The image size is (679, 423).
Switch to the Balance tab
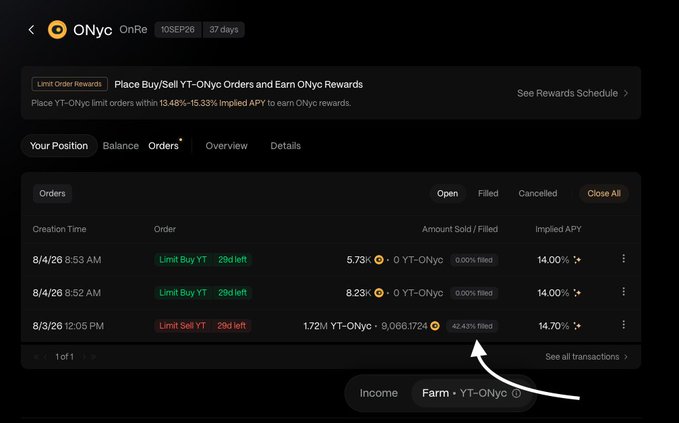121,146
